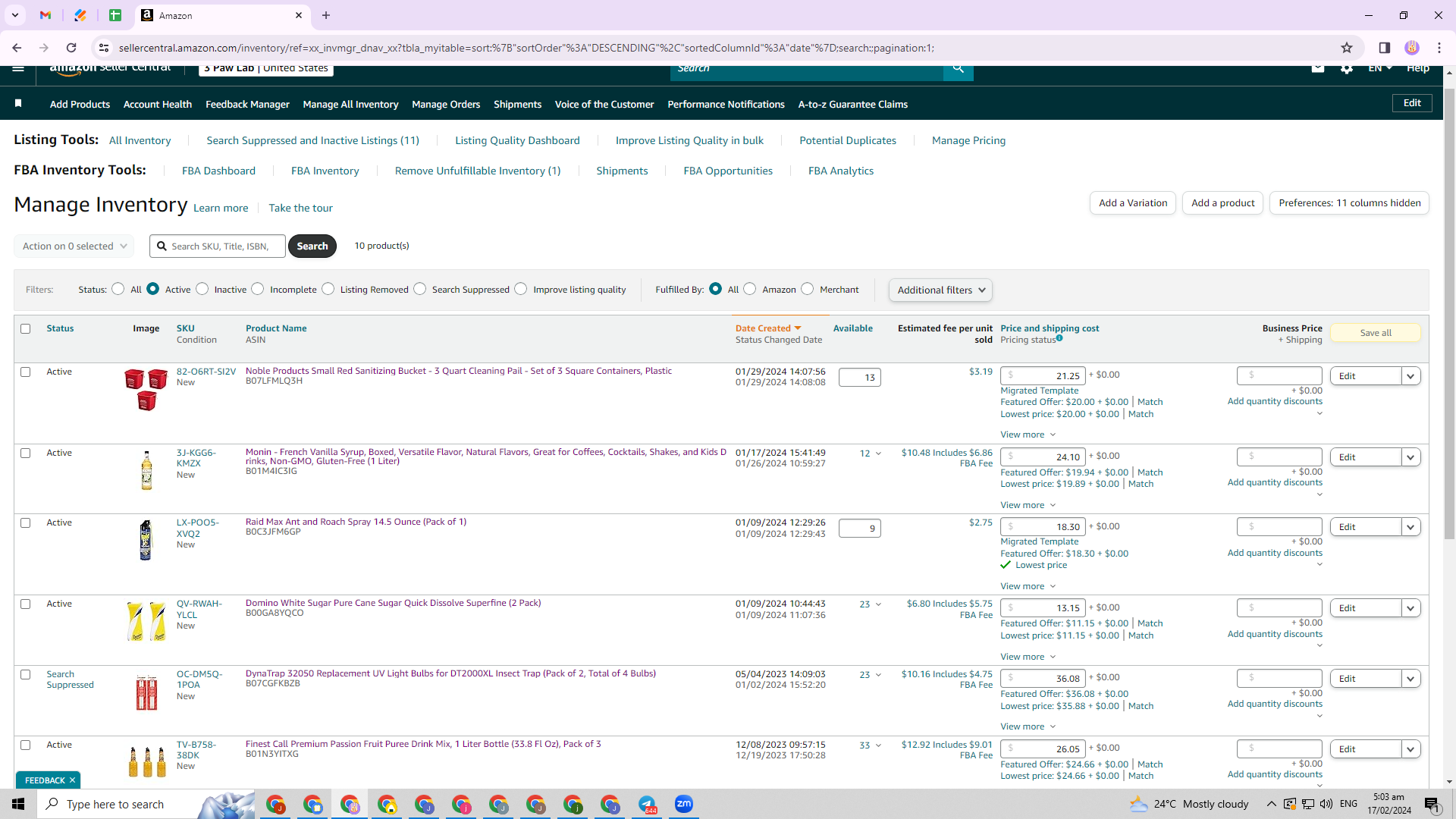The height and width of the screenshot is (819, 1456).
Task: Click the search magnifier button in header
Action: 959,69
